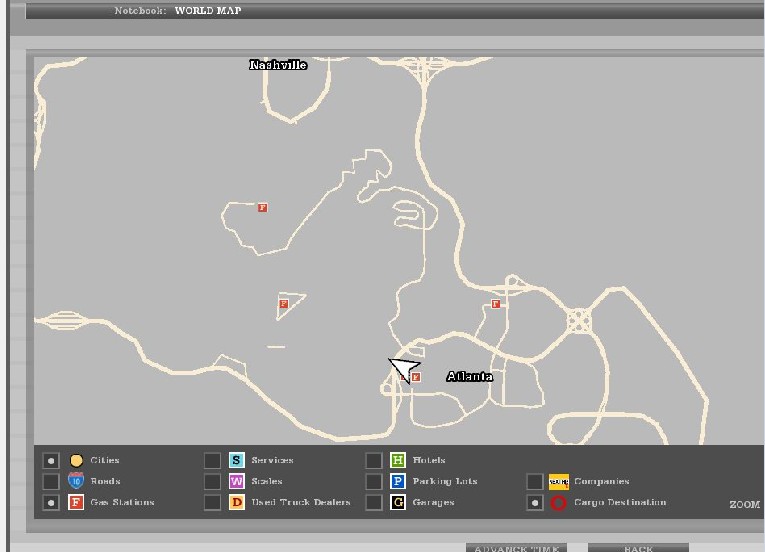
Task: Select the Atlanta city label on map
Action: 469,377
